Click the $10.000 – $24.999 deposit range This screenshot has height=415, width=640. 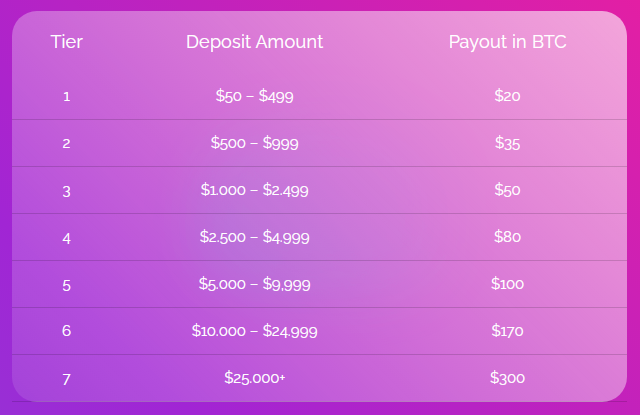(254, 331)
